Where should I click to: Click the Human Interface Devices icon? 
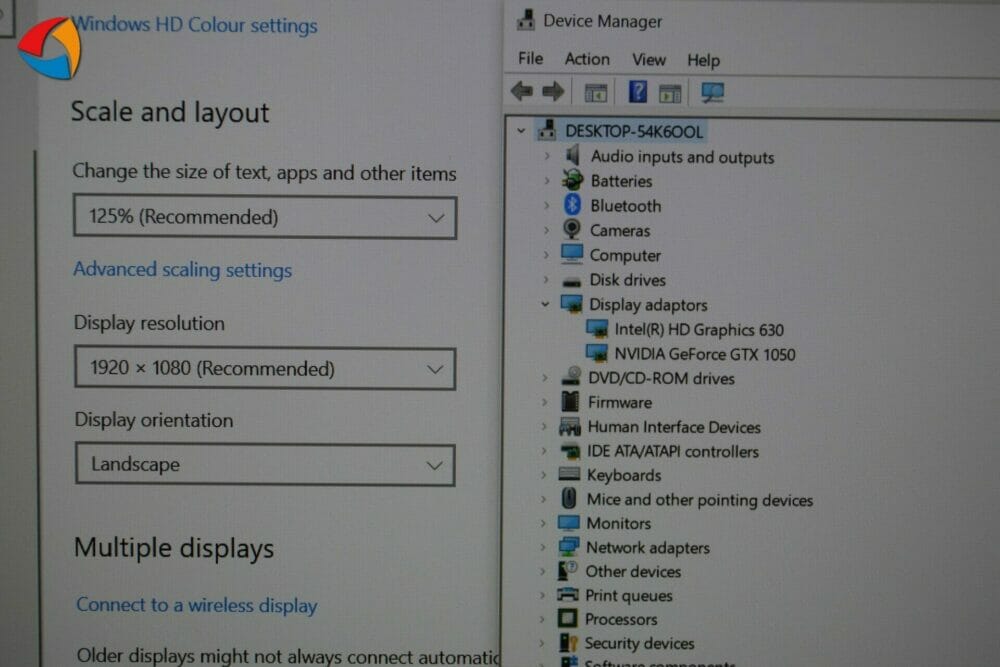tap(570, 426)
